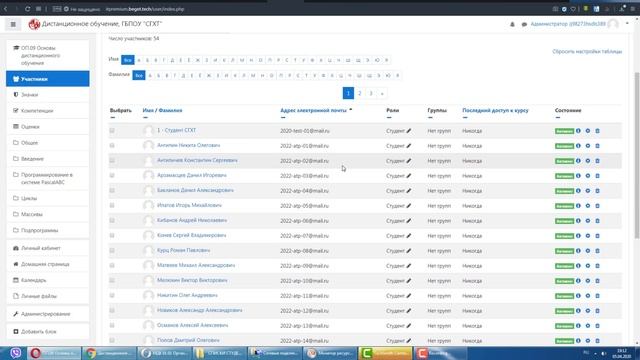Open profile of 1 - Студент СГХТ
Image resolution: width=640 pixels, height=360 pixels.
[176, 130]
